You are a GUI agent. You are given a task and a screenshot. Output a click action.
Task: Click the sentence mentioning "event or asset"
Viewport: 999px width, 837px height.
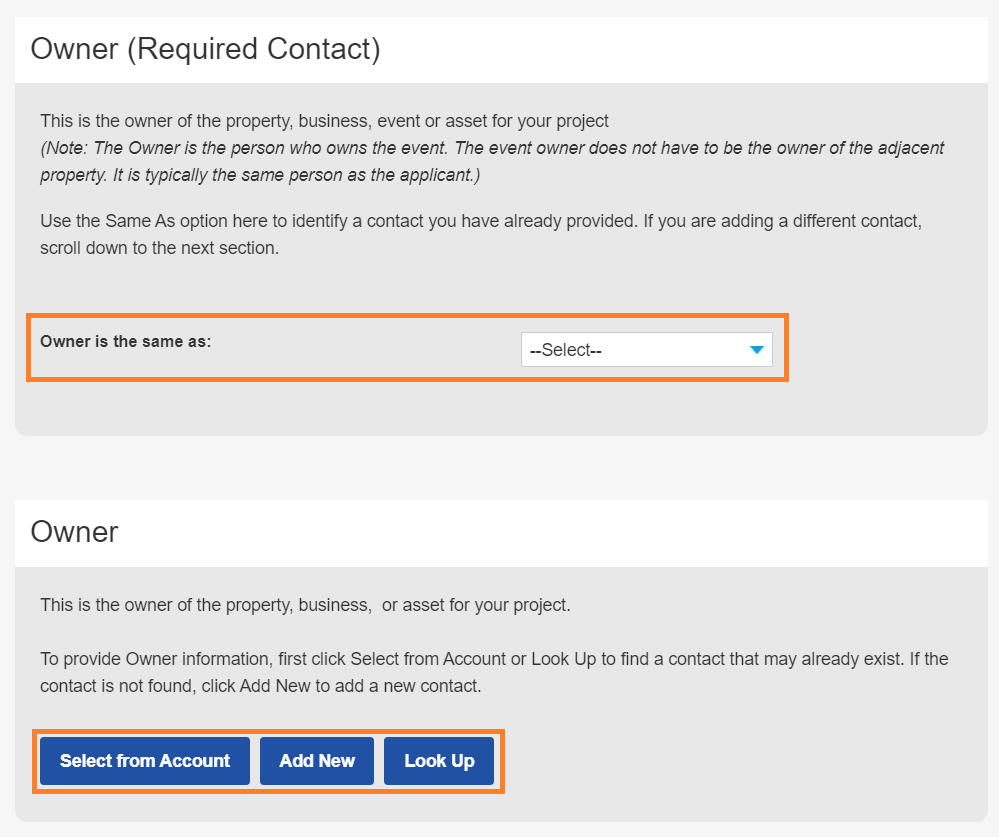[x=324, y=121]
